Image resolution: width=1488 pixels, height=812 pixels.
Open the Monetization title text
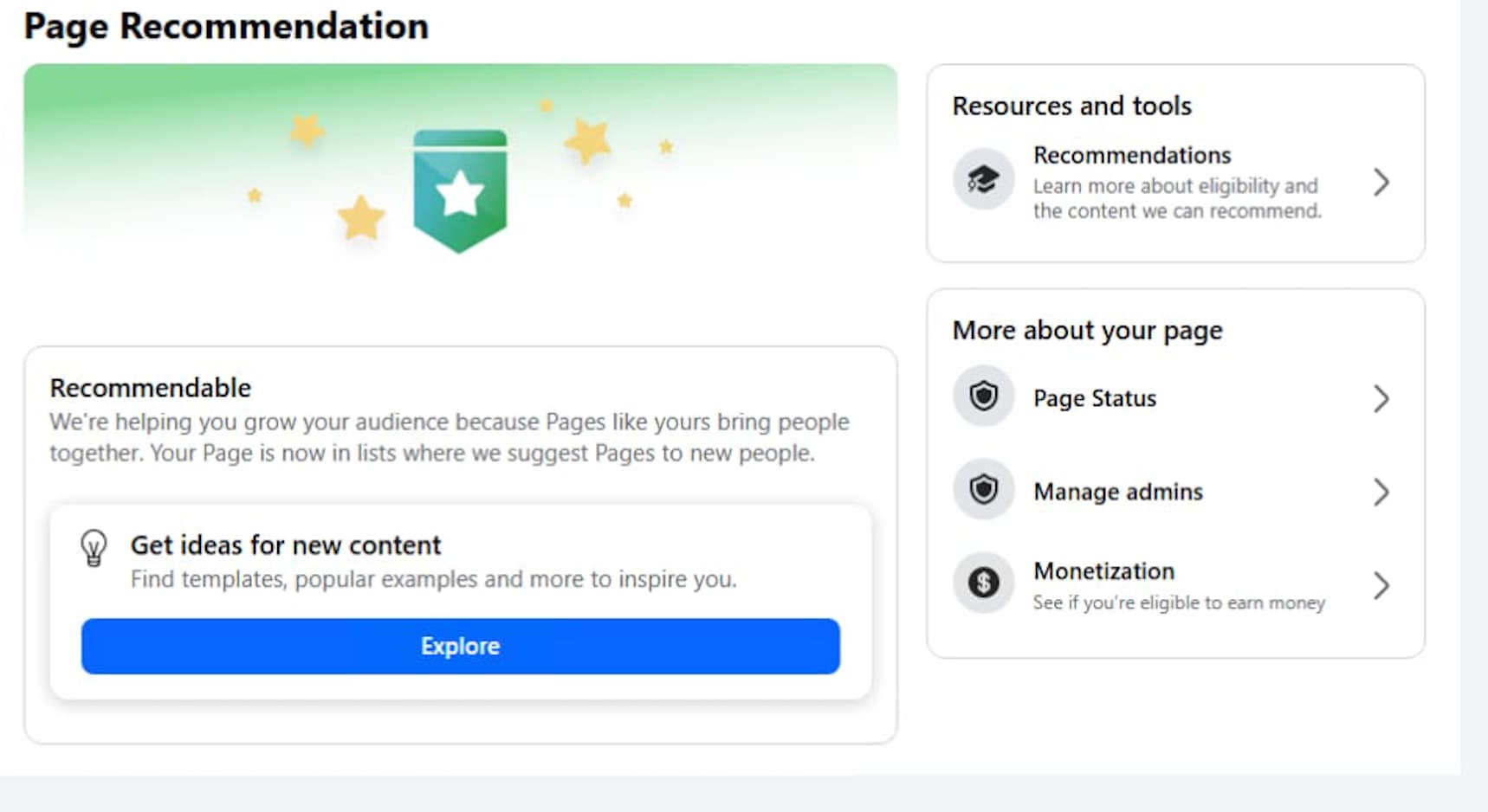[x=1104, y=571]
